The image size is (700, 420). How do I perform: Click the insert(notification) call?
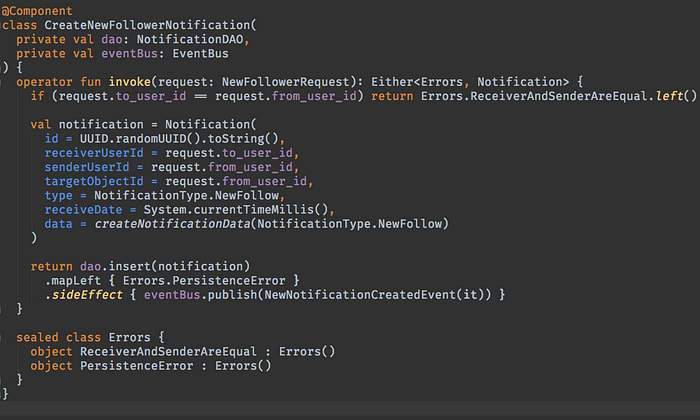click(179, 266)
